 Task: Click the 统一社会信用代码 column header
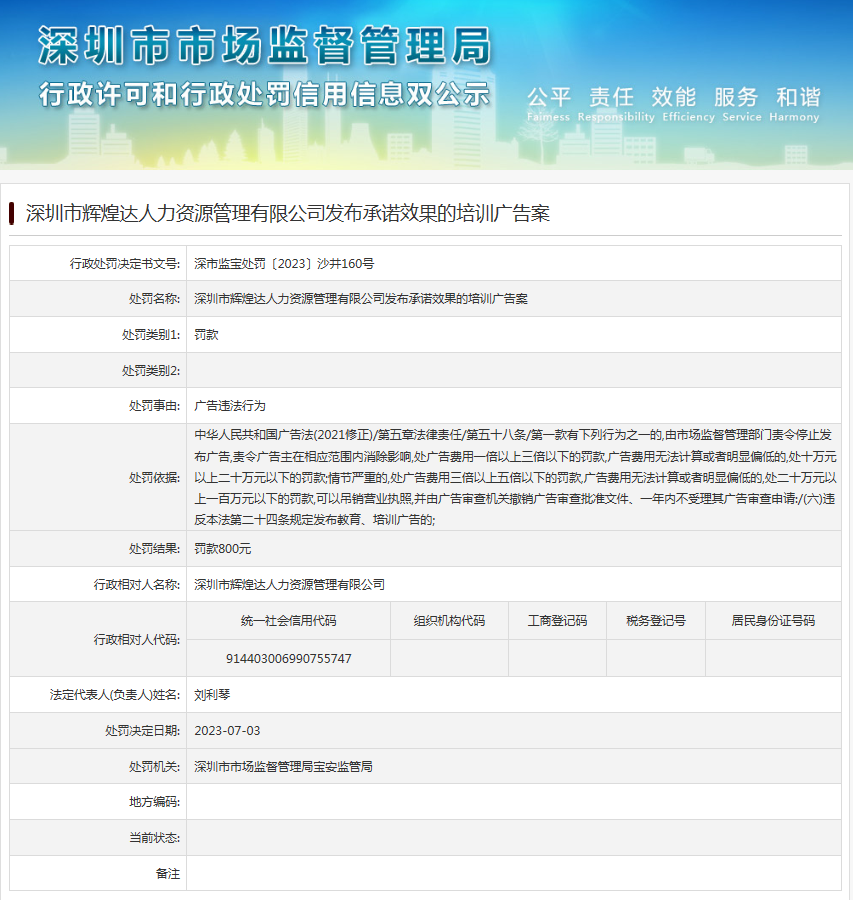(288, 621)
